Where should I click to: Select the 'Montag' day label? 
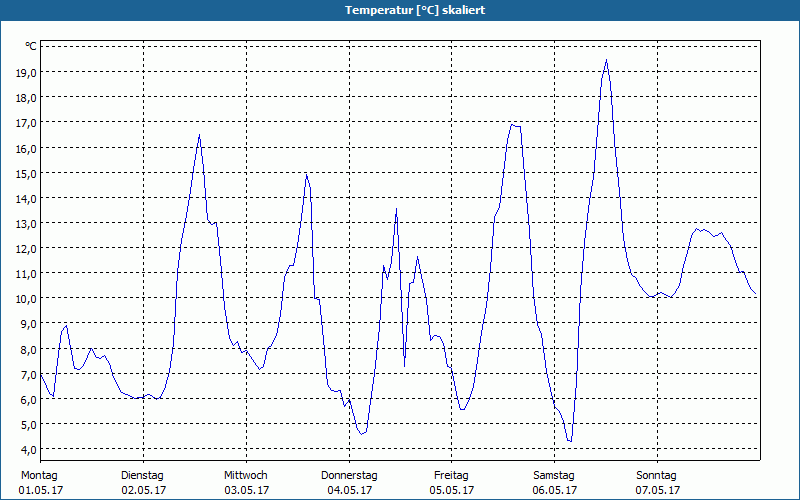click(39, 476)
